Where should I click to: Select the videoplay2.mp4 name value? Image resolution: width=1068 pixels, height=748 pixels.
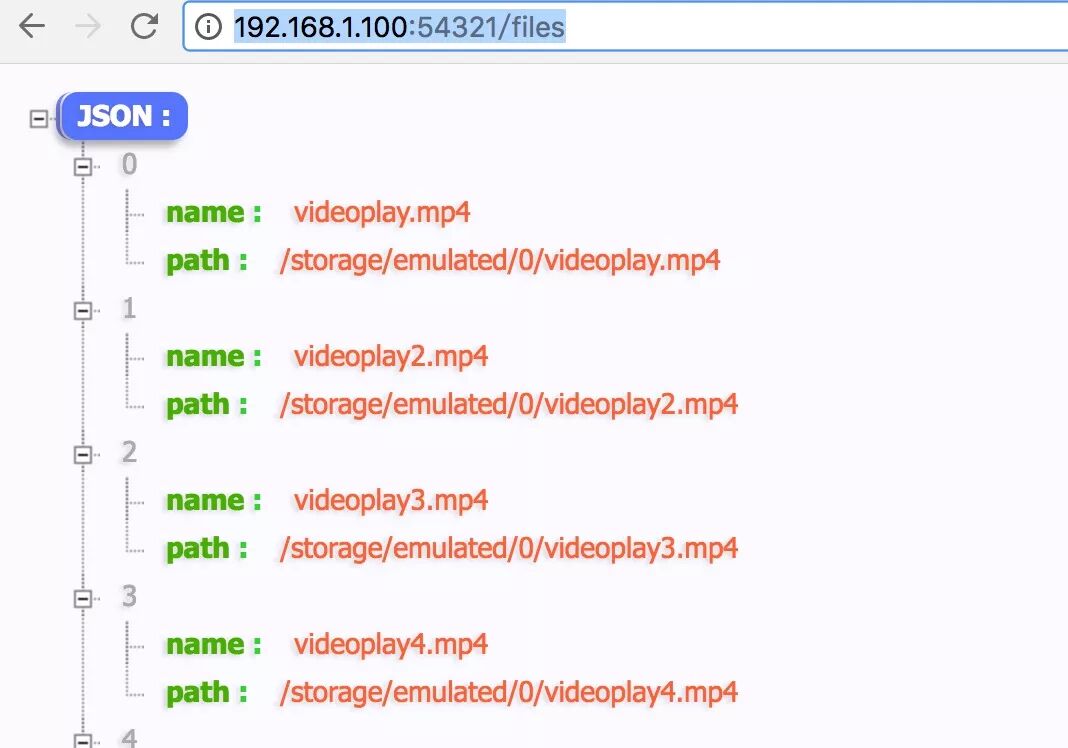pyautogui.click(x=391, y=357)
